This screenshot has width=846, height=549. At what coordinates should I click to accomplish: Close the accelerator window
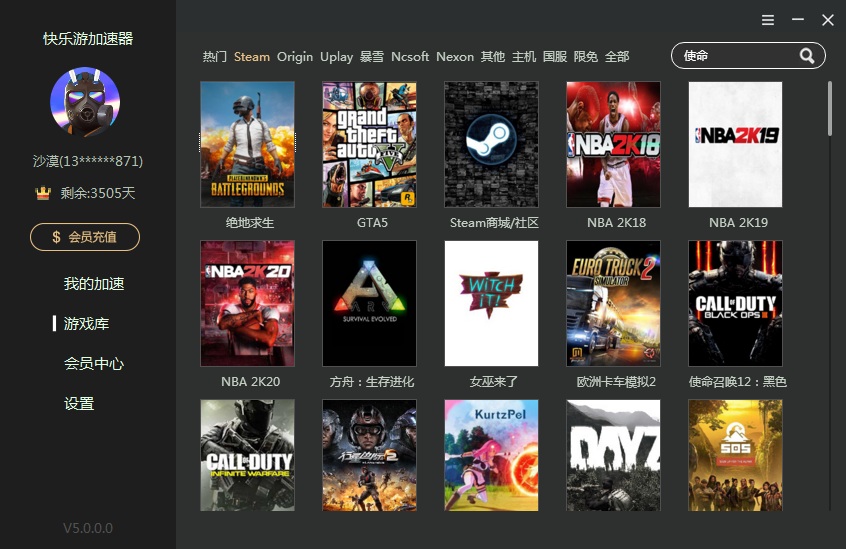828,20
